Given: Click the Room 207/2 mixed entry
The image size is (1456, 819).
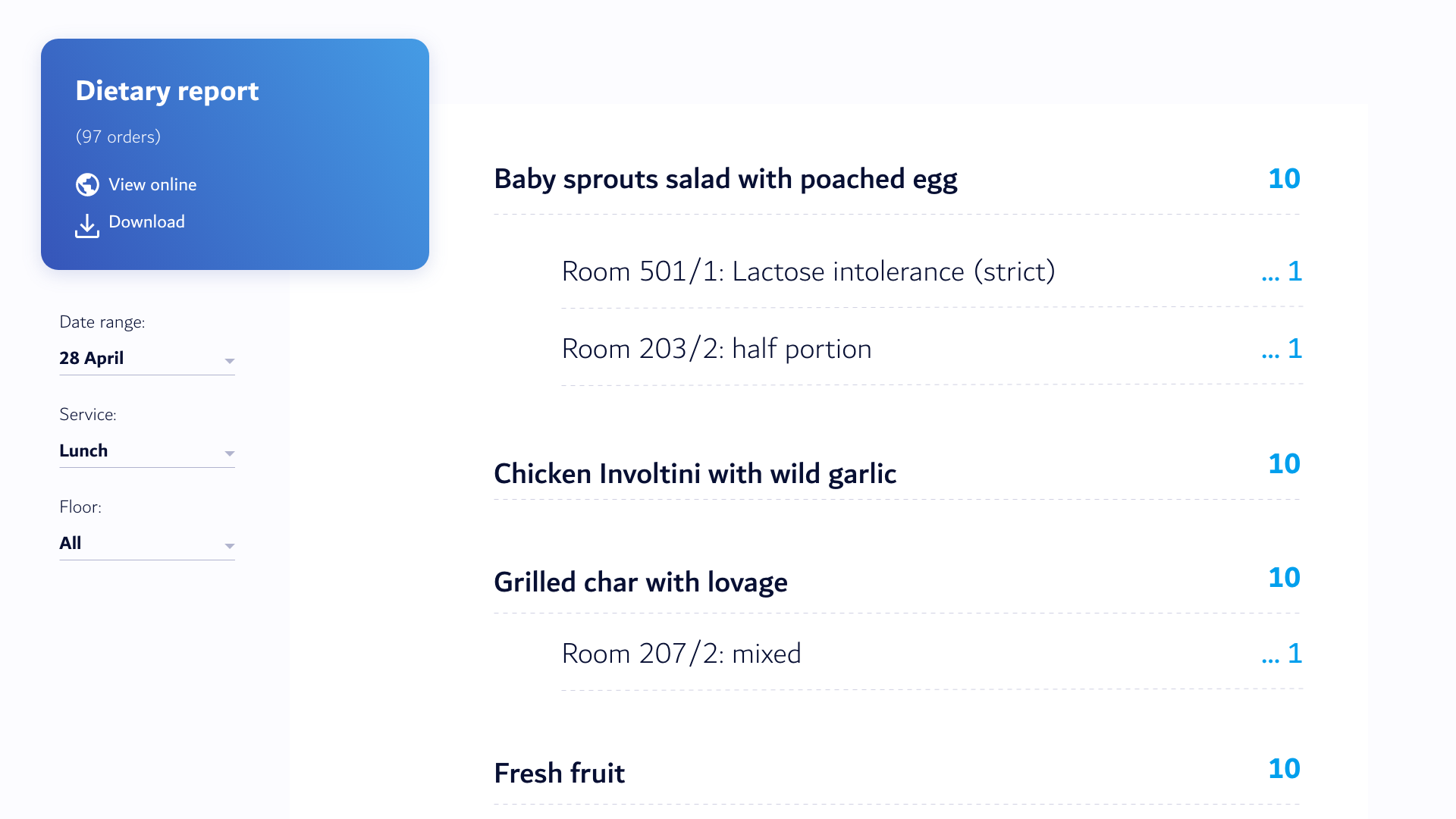Looking at the screenshot, I should click(x=681, y=653).
